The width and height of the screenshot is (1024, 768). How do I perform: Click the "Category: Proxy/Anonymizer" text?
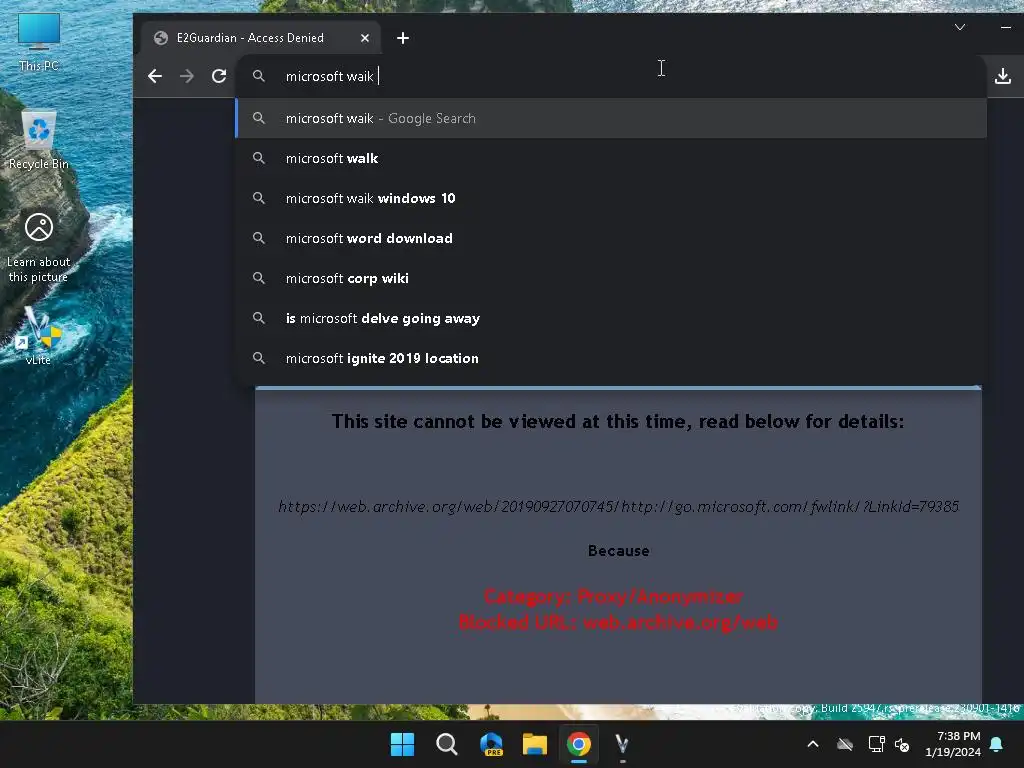click(x=613, y=596)
